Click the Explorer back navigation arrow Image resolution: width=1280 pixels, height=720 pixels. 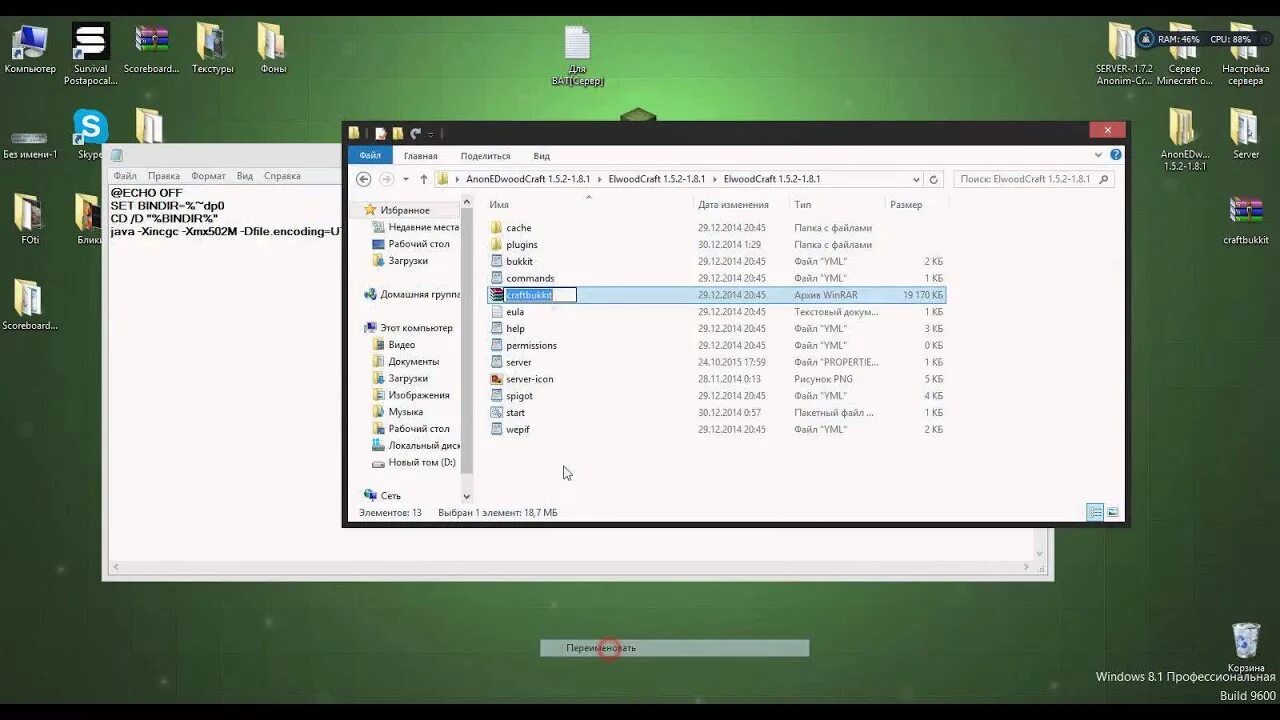pyautogui.click(x=364, y=179)
